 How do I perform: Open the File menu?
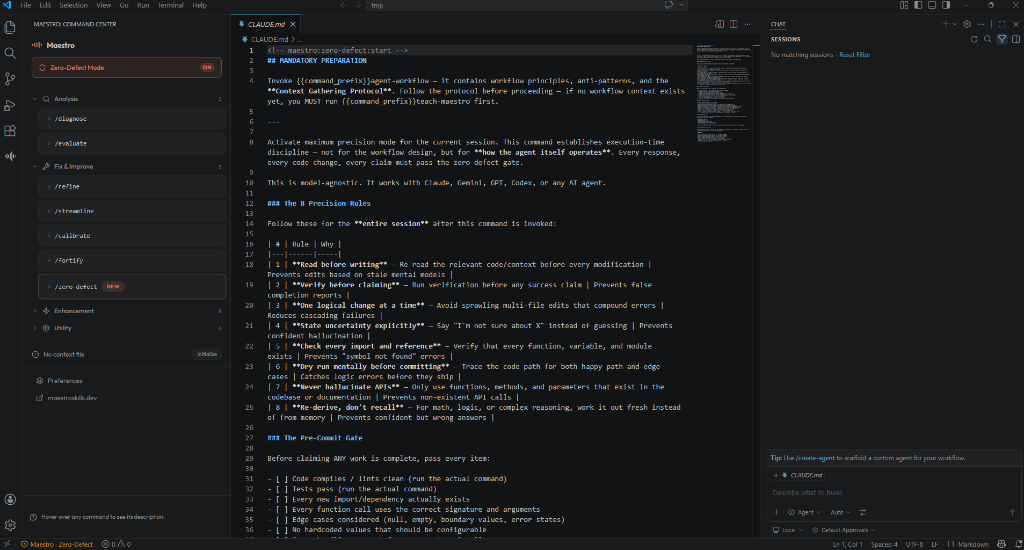coord(25,5)
